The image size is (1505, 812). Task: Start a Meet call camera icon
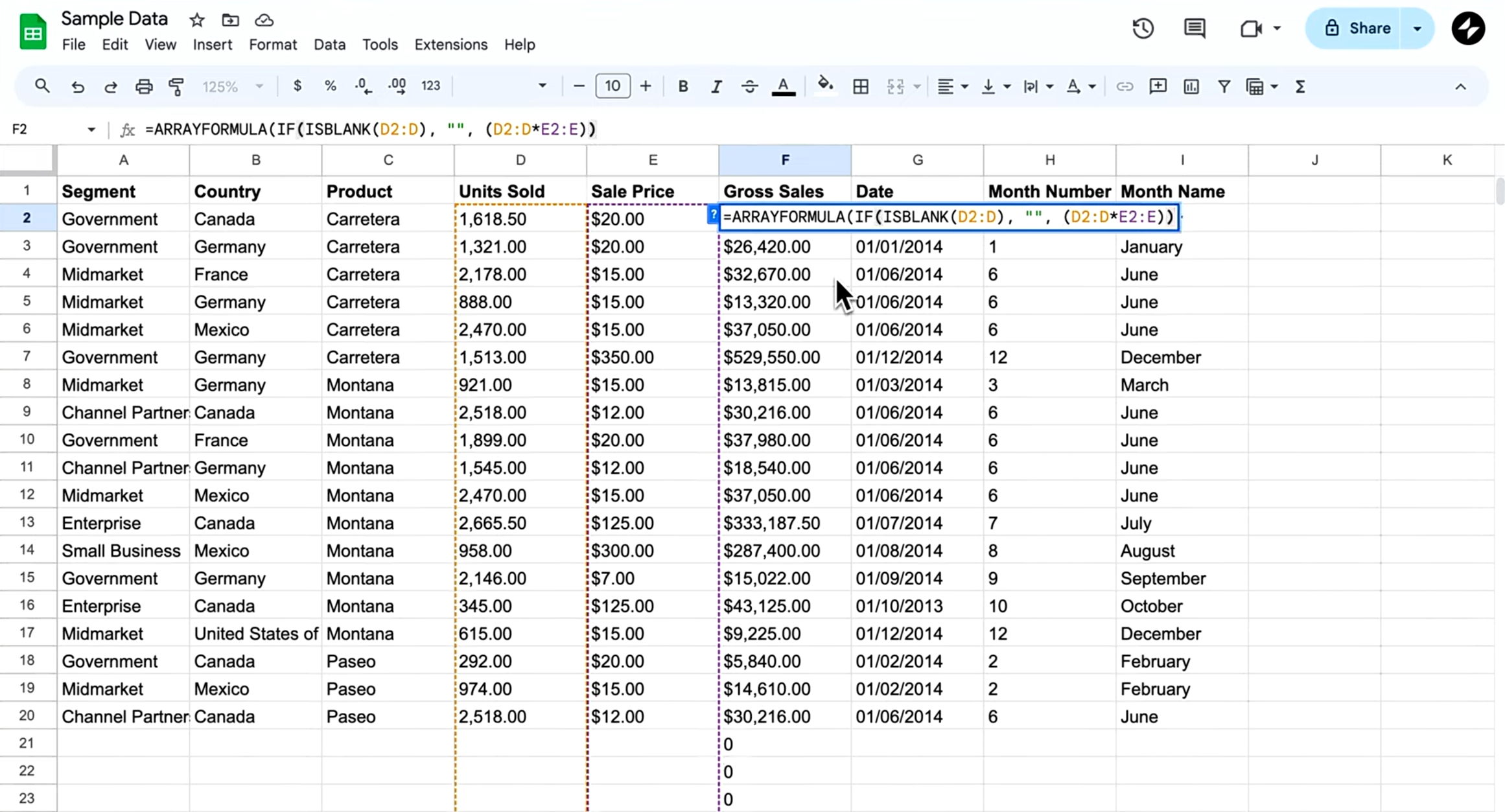(x=1251, y=29)
